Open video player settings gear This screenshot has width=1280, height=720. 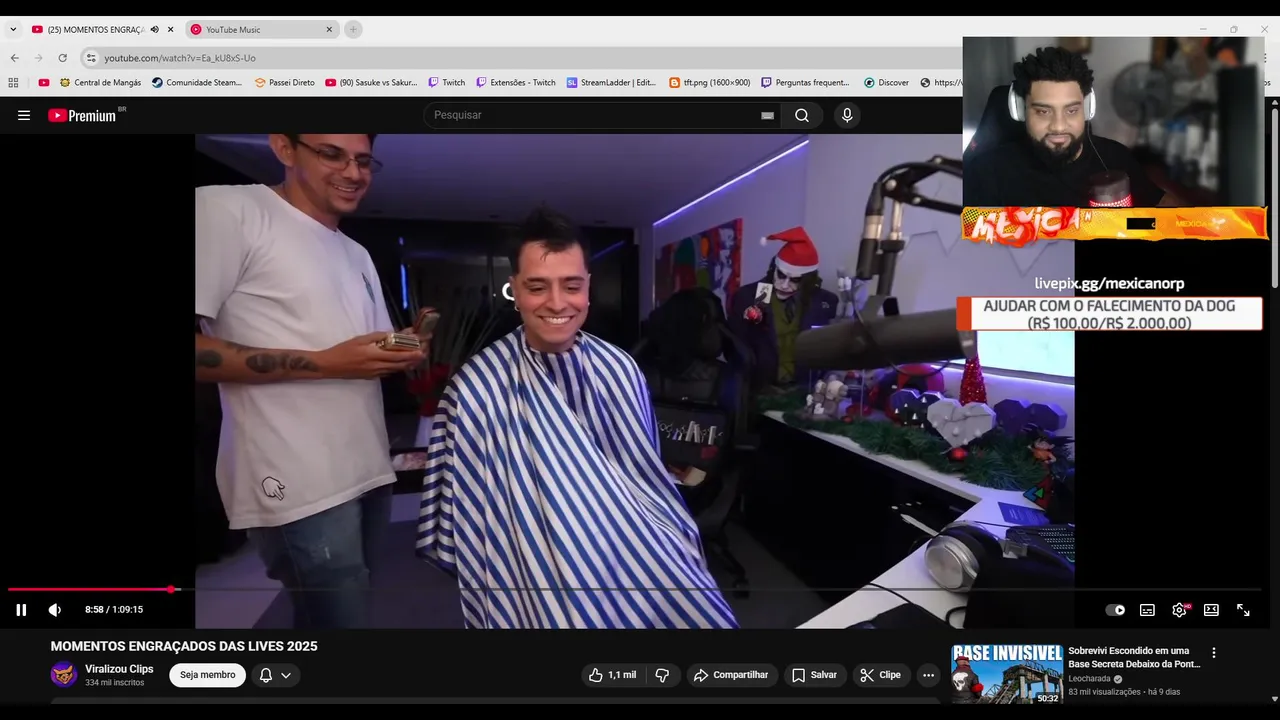click(x=1179, y=610)
